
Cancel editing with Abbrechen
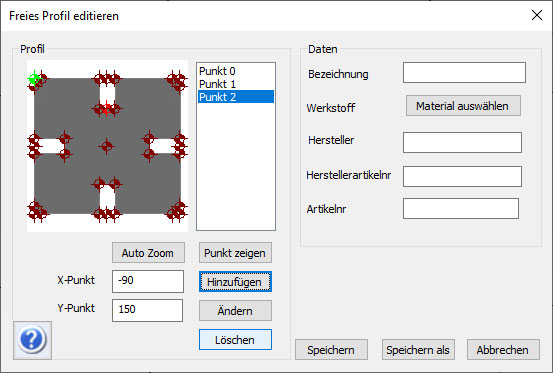pyautogui.click(x=503, y=350)
